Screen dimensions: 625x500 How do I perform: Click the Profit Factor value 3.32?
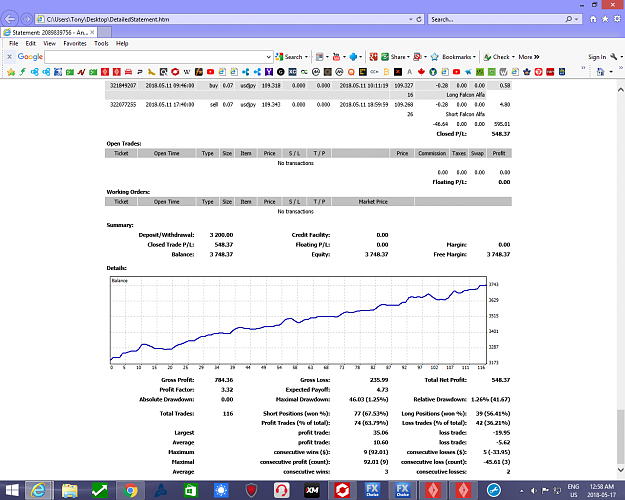pos(227,390)
